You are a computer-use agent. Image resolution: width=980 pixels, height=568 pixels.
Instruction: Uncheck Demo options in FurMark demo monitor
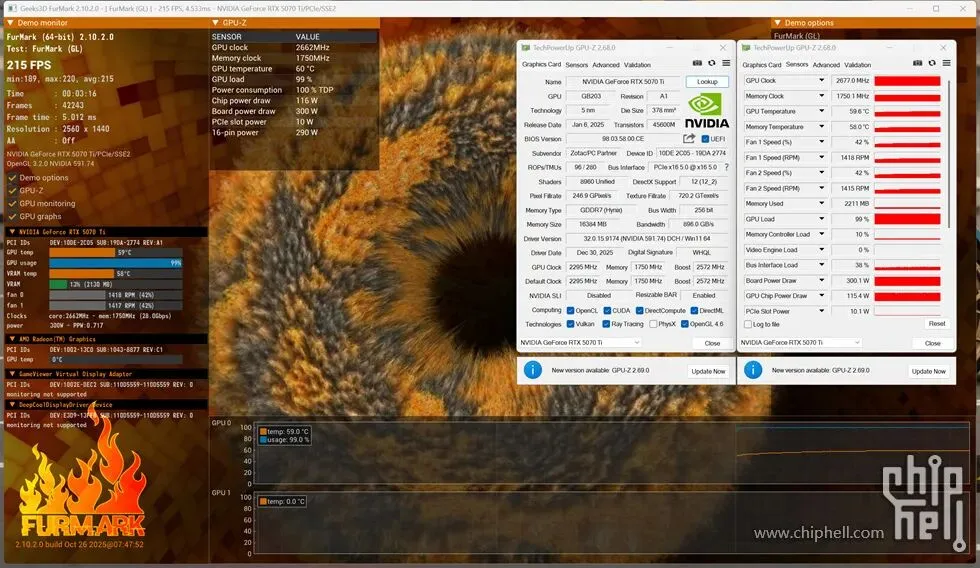(12, 177)
